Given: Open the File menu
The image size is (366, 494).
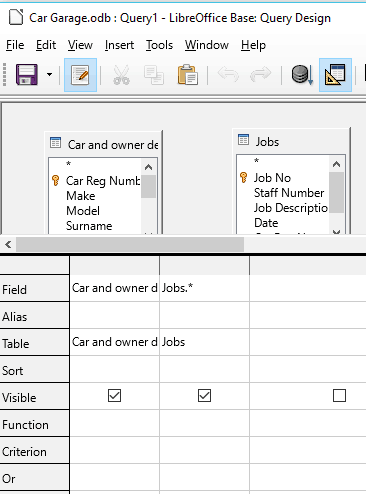Looking at the screenshot, I should click(15, 45).
